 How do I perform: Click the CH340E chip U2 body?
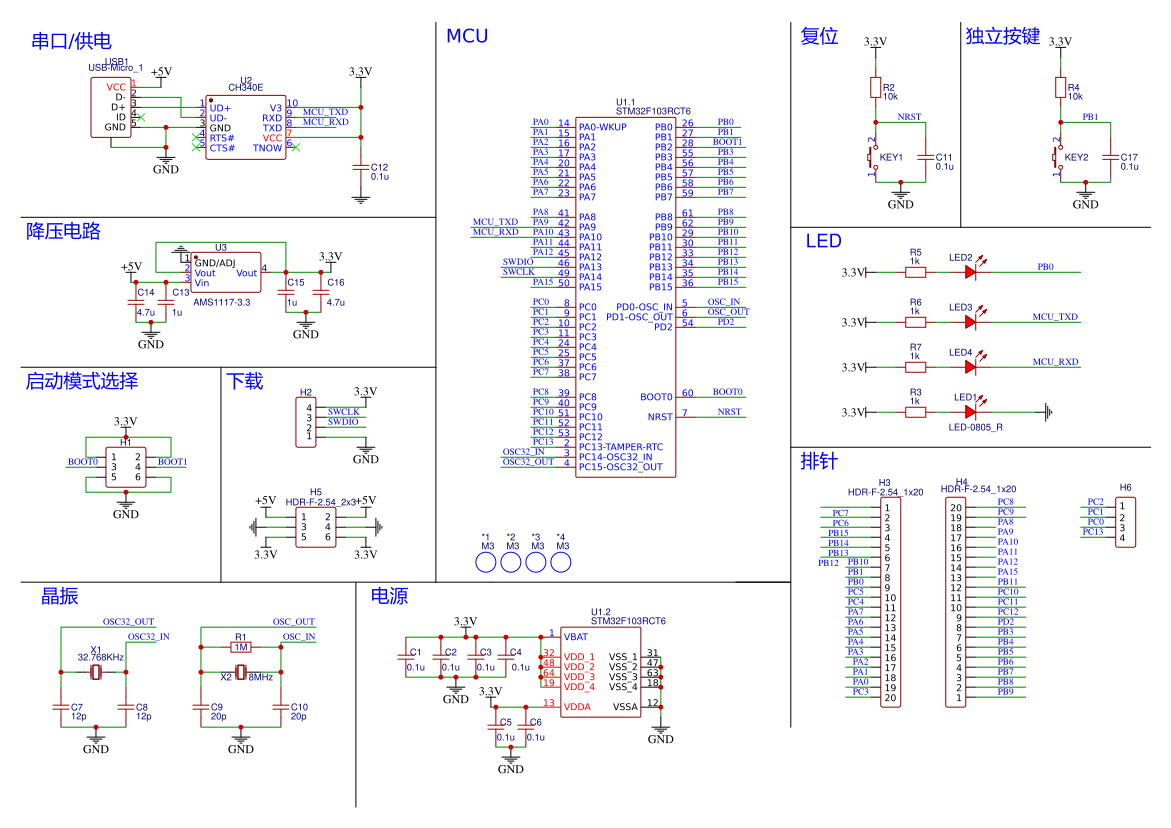[x=245, y=128]
